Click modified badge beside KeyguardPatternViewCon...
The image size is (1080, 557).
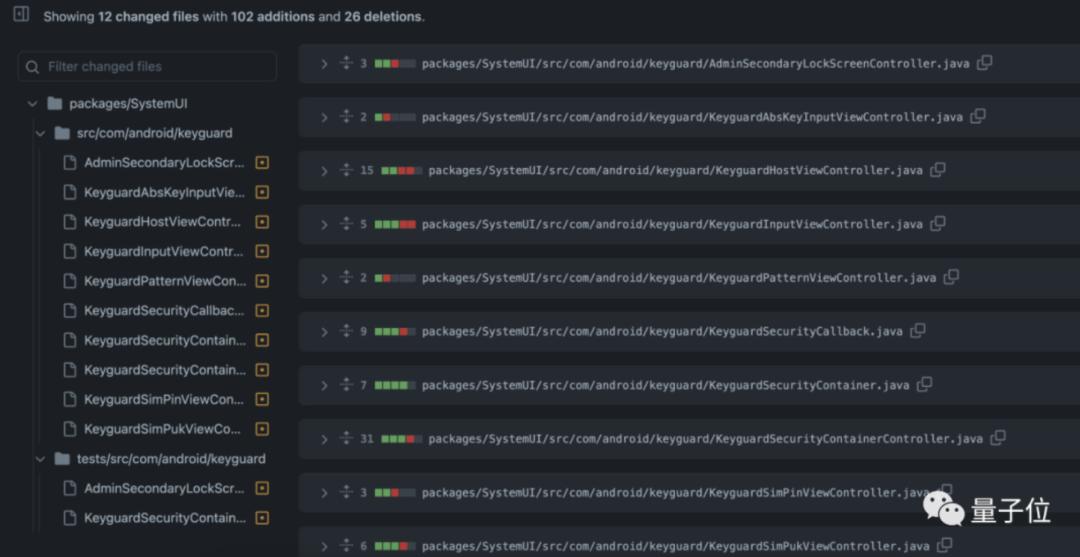(x=262, y=282)
